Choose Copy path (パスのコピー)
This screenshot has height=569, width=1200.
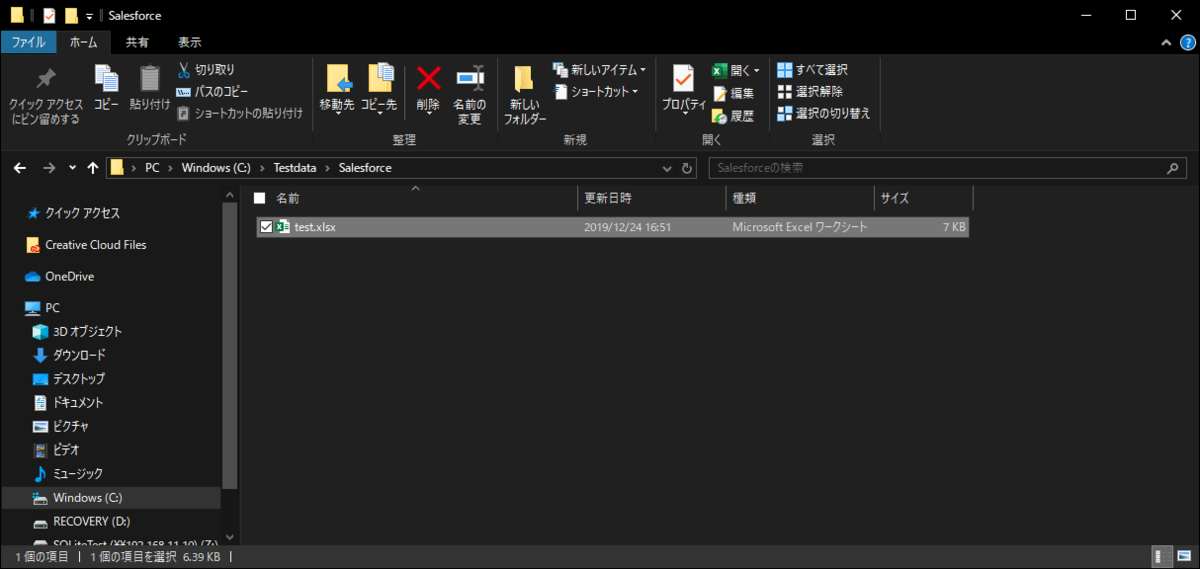tap(212, 91)
